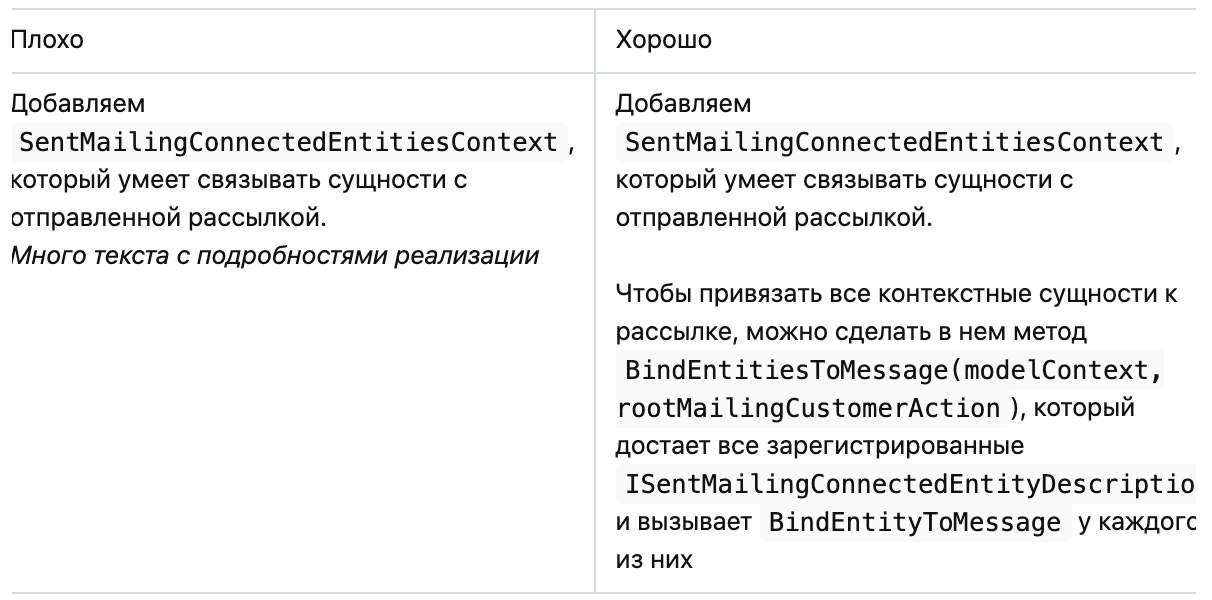Click the ISentMailingConnectedEntityDescriptio code snippet
1212x600 pixels.
[908, 484]
